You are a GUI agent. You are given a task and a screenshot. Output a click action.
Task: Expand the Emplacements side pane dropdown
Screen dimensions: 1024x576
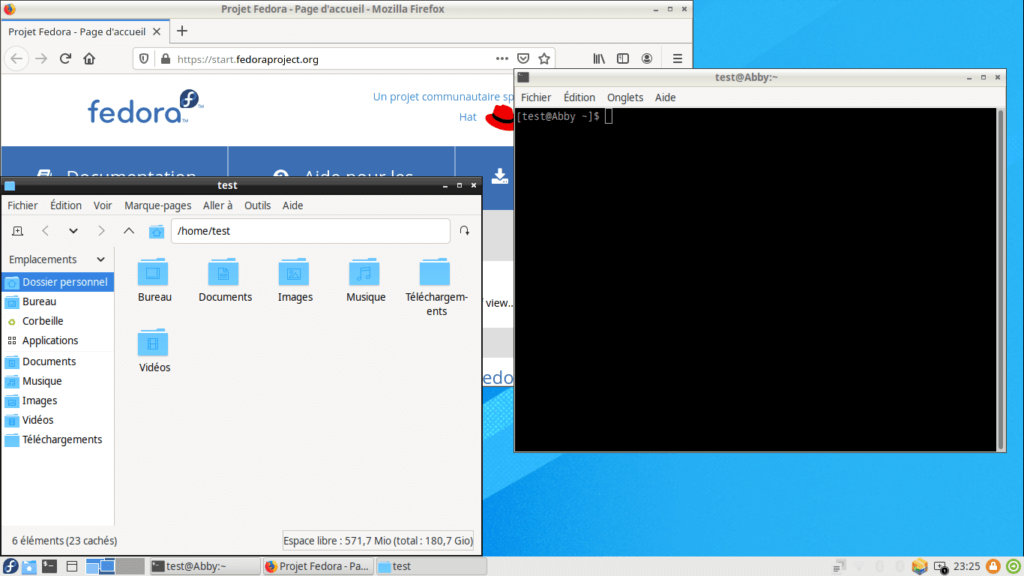coord(101,259)
